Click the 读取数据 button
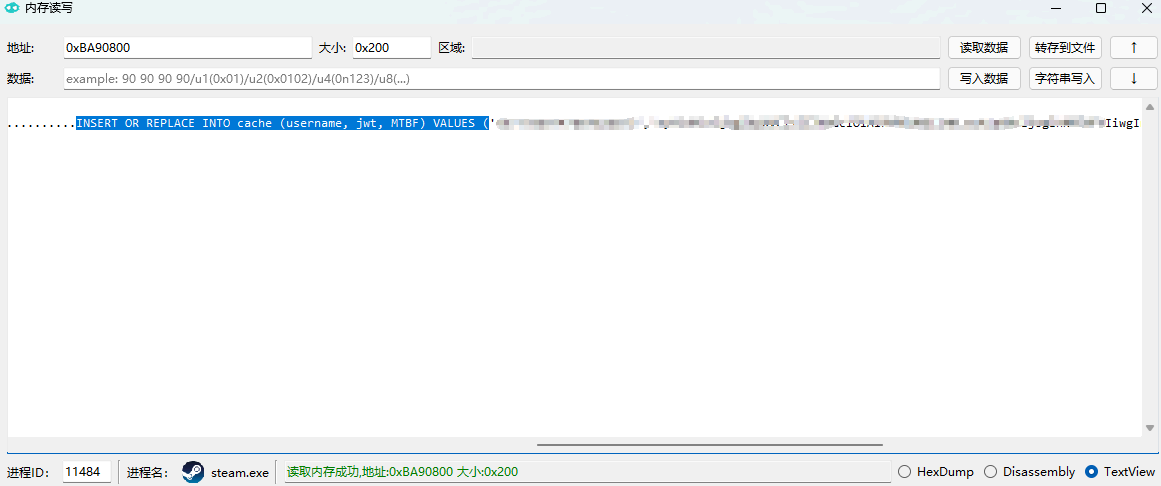Screen dimensions: 1161x486 pos(983,48)
